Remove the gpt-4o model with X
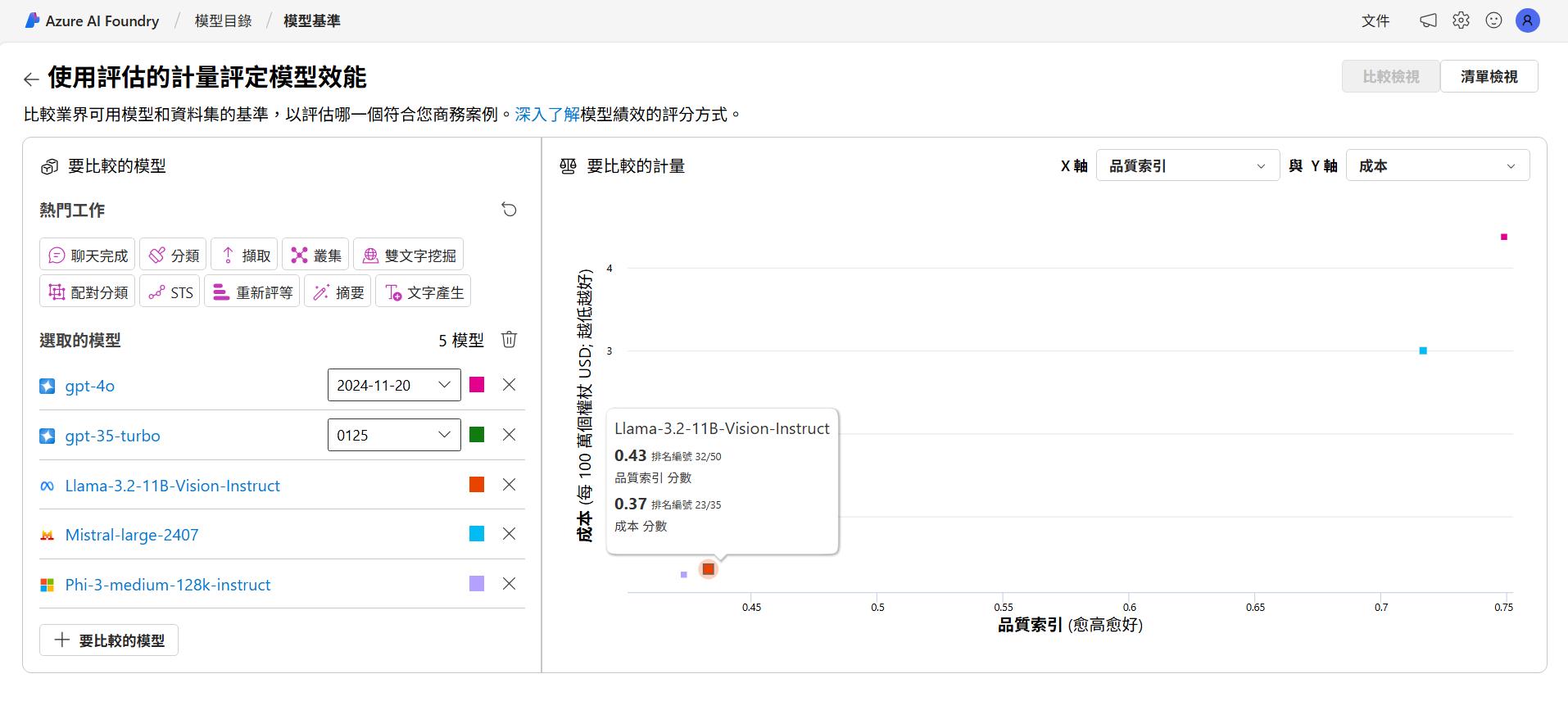1568x701 pixels. (x=509, y=385)
